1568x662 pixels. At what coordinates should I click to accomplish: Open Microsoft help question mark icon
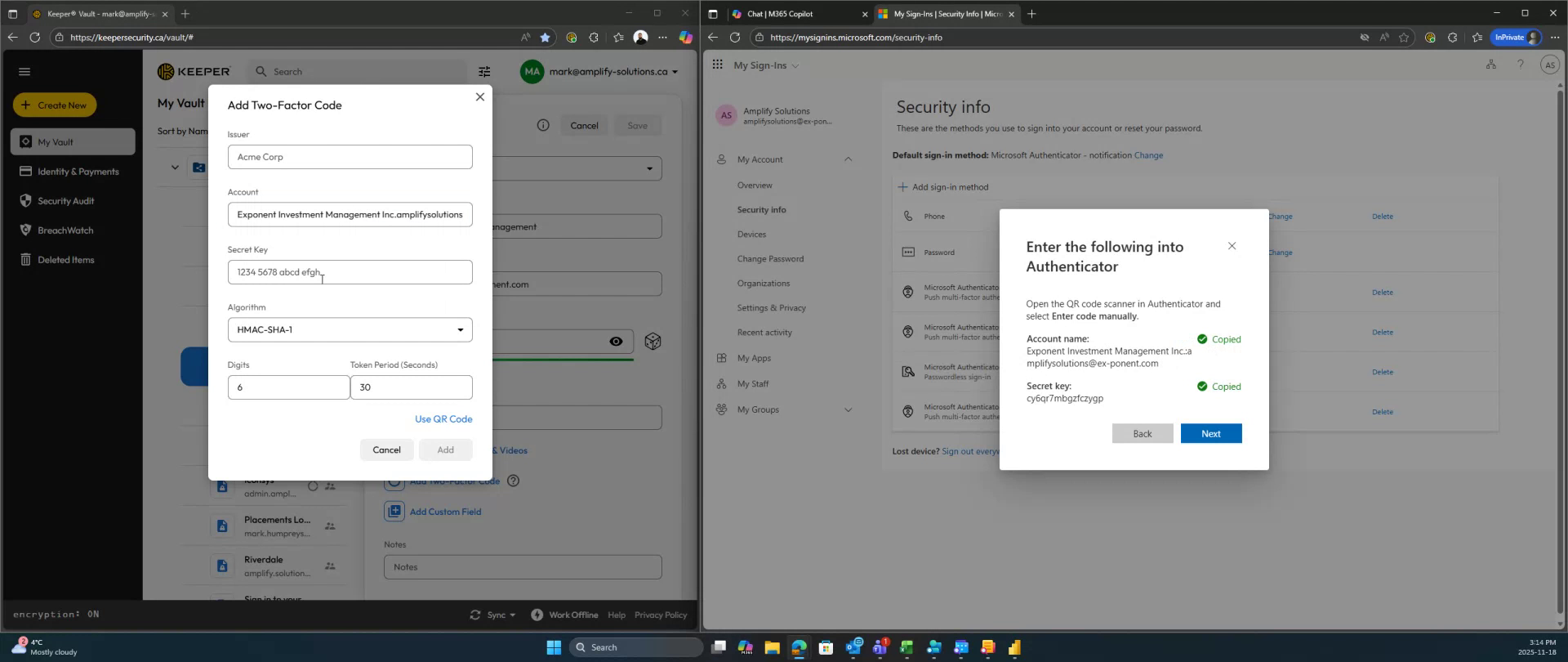[x=1521, y=65]
